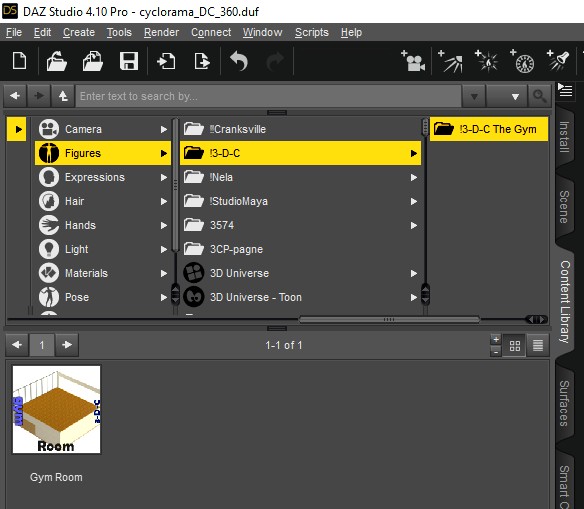
Task: Click the New scene file icon
Action: [19, 61]
